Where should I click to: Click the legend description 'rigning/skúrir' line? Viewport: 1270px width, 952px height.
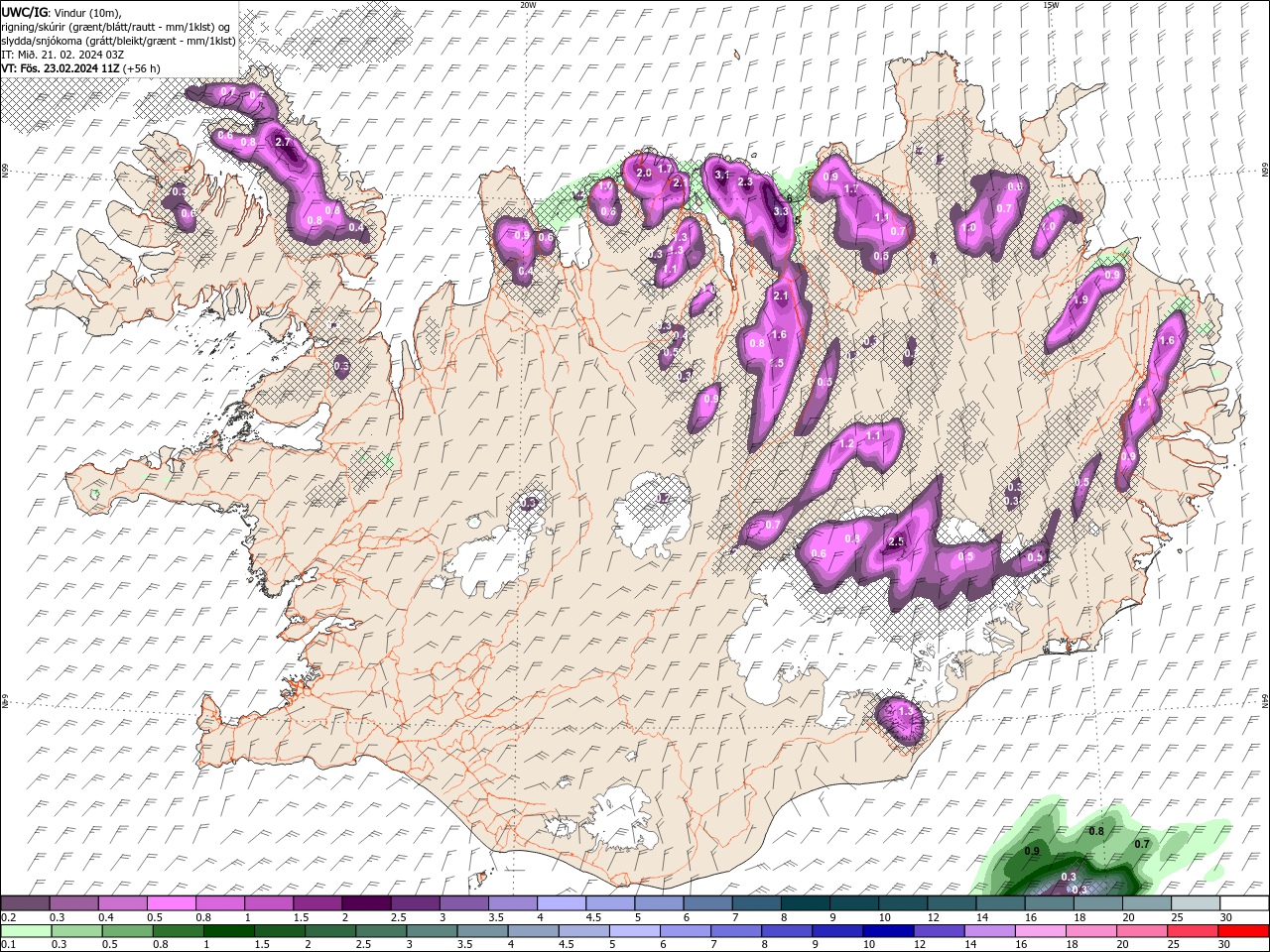115,27
